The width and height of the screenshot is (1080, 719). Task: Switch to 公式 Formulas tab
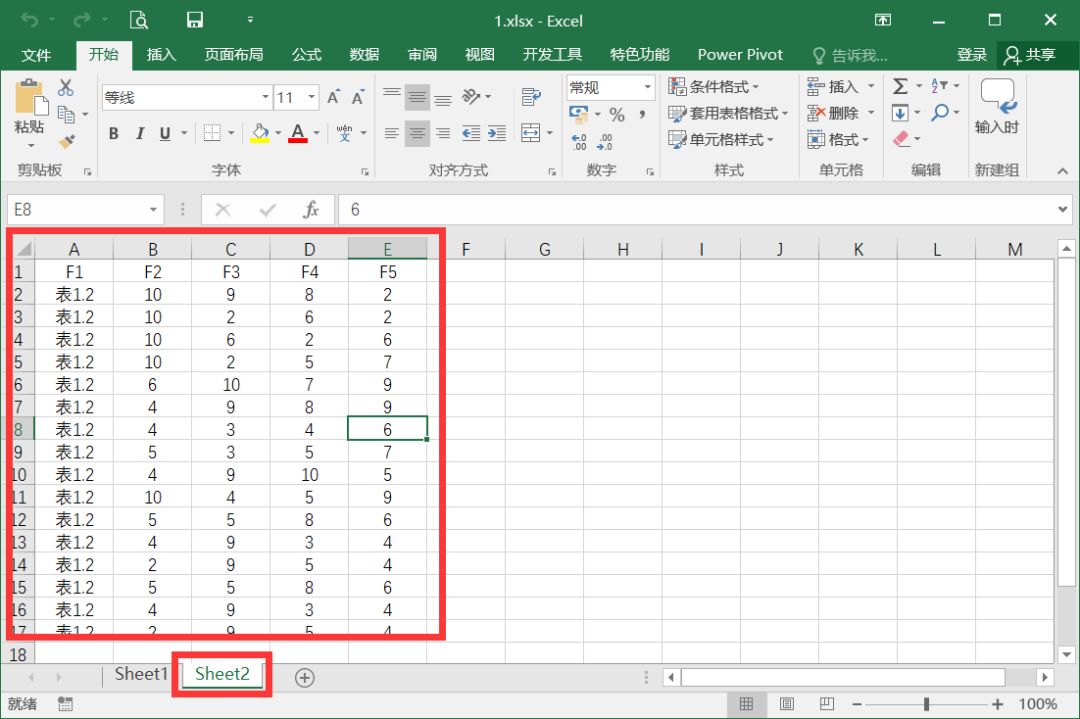(307, 55)
